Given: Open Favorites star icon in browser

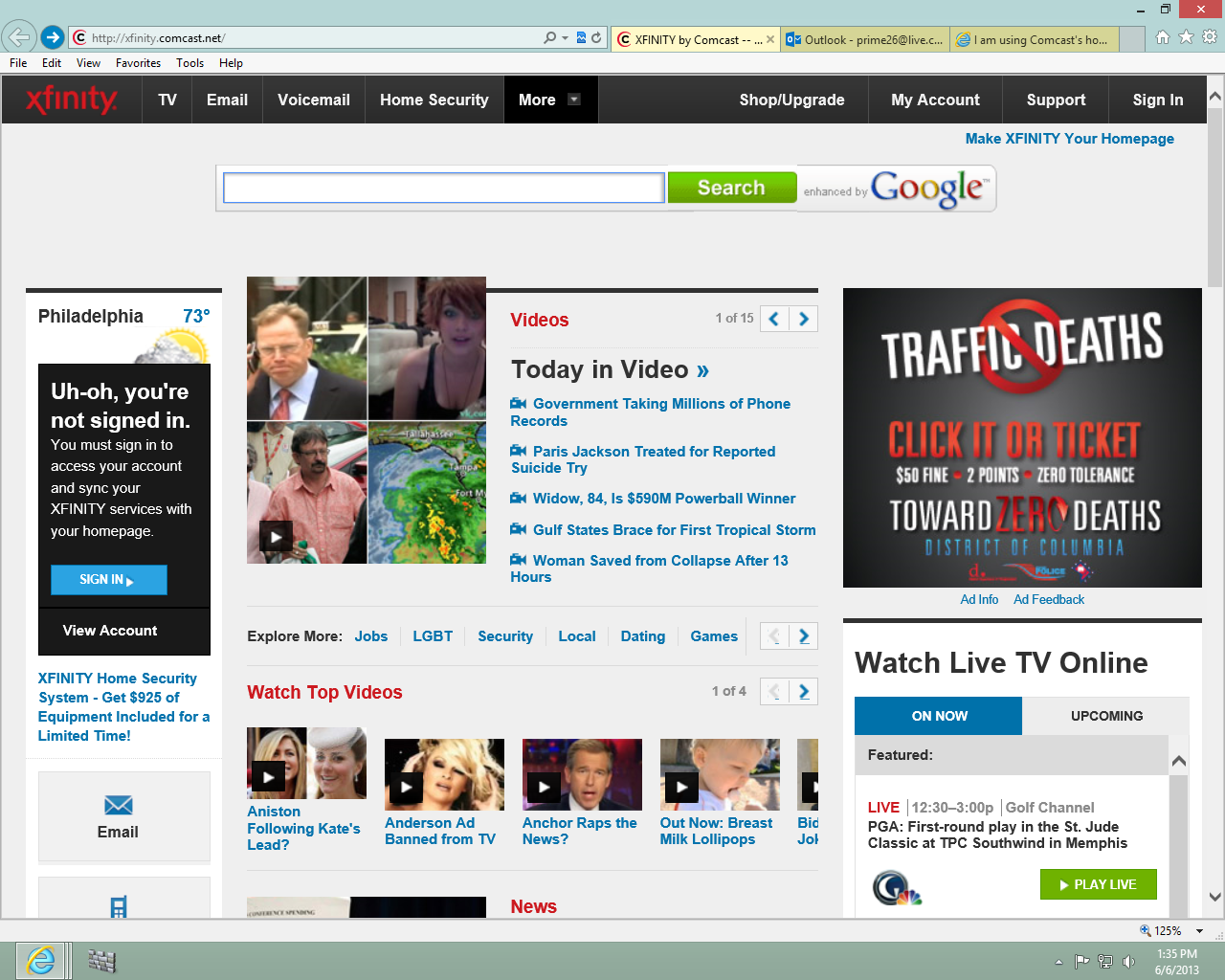Looking at the screenshot, I should (x=1186, y=37).
